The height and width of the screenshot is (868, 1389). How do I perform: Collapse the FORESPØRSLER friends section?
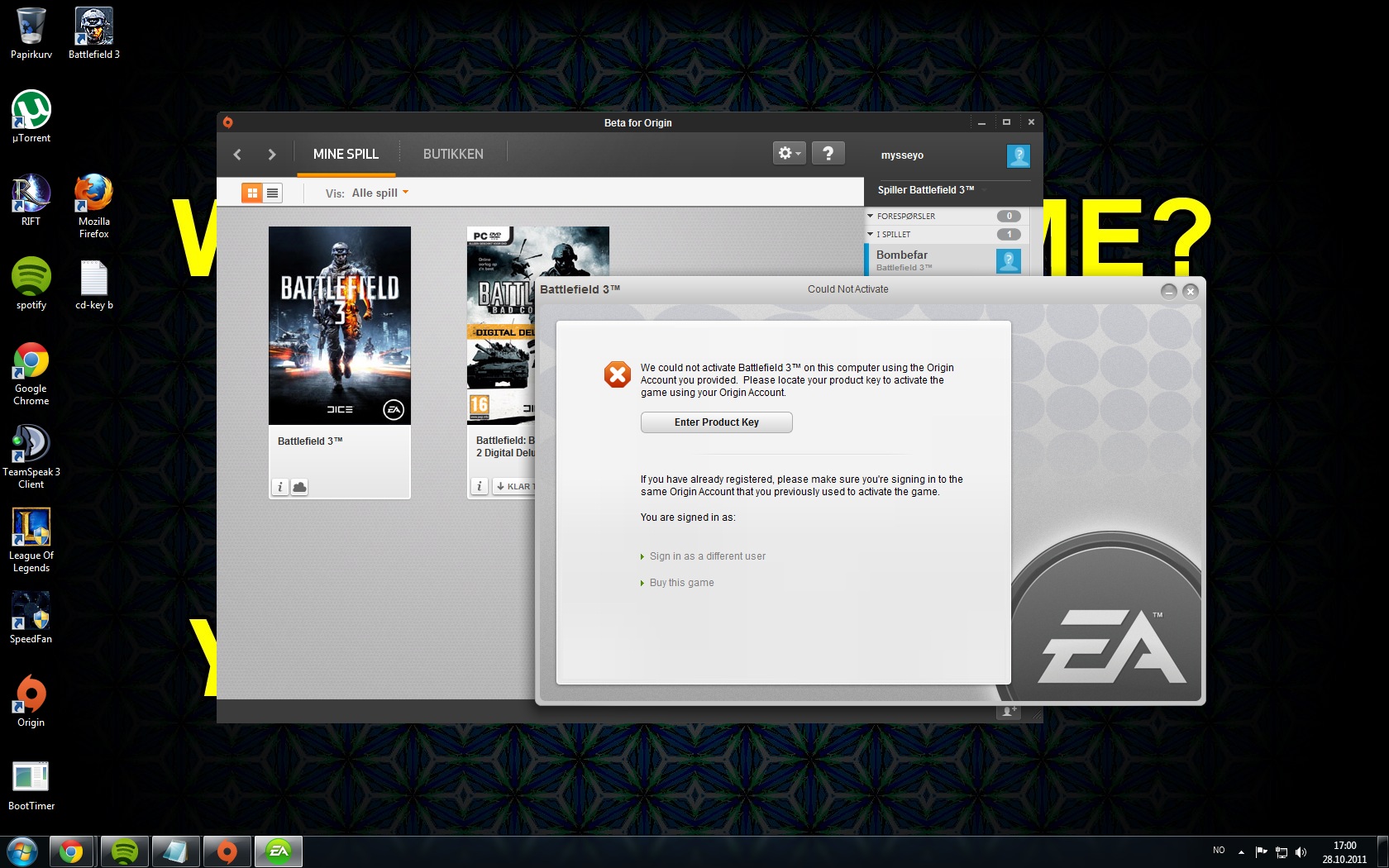pos(870,216)
